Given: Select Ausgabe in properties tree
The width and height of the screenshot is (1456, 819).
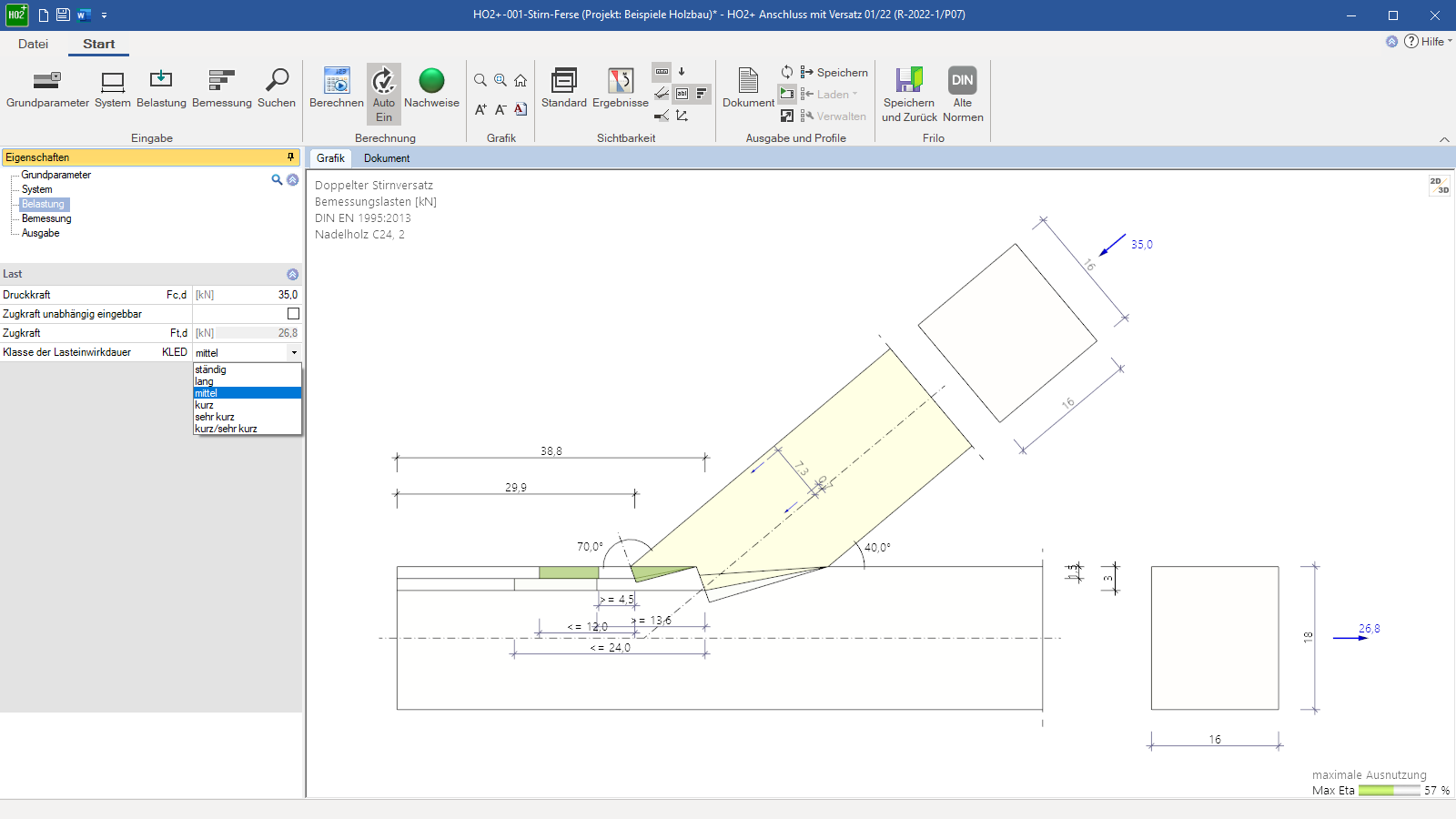Looking at the screenshot, I should tap(41, 233).
